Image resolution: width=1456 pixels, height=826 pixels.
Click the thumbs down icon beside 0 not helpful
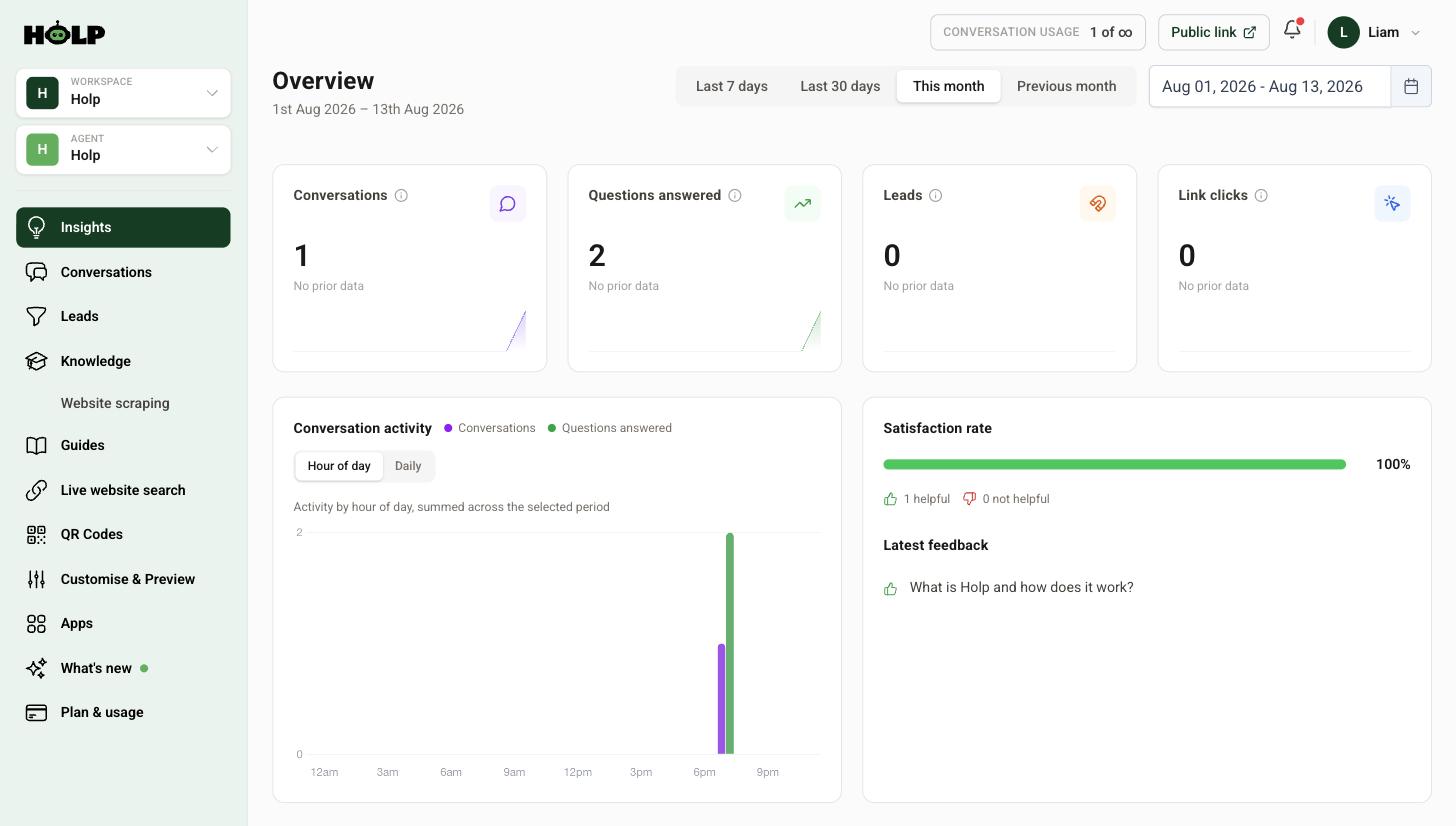969,498
